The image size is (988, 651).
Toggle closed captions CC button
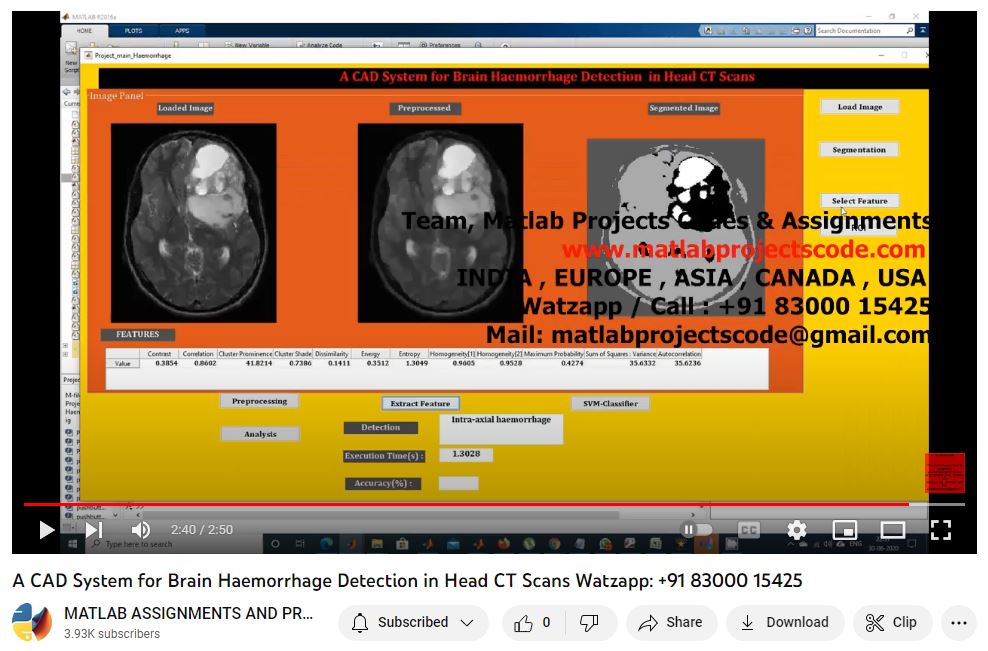[x=748, y=530]
